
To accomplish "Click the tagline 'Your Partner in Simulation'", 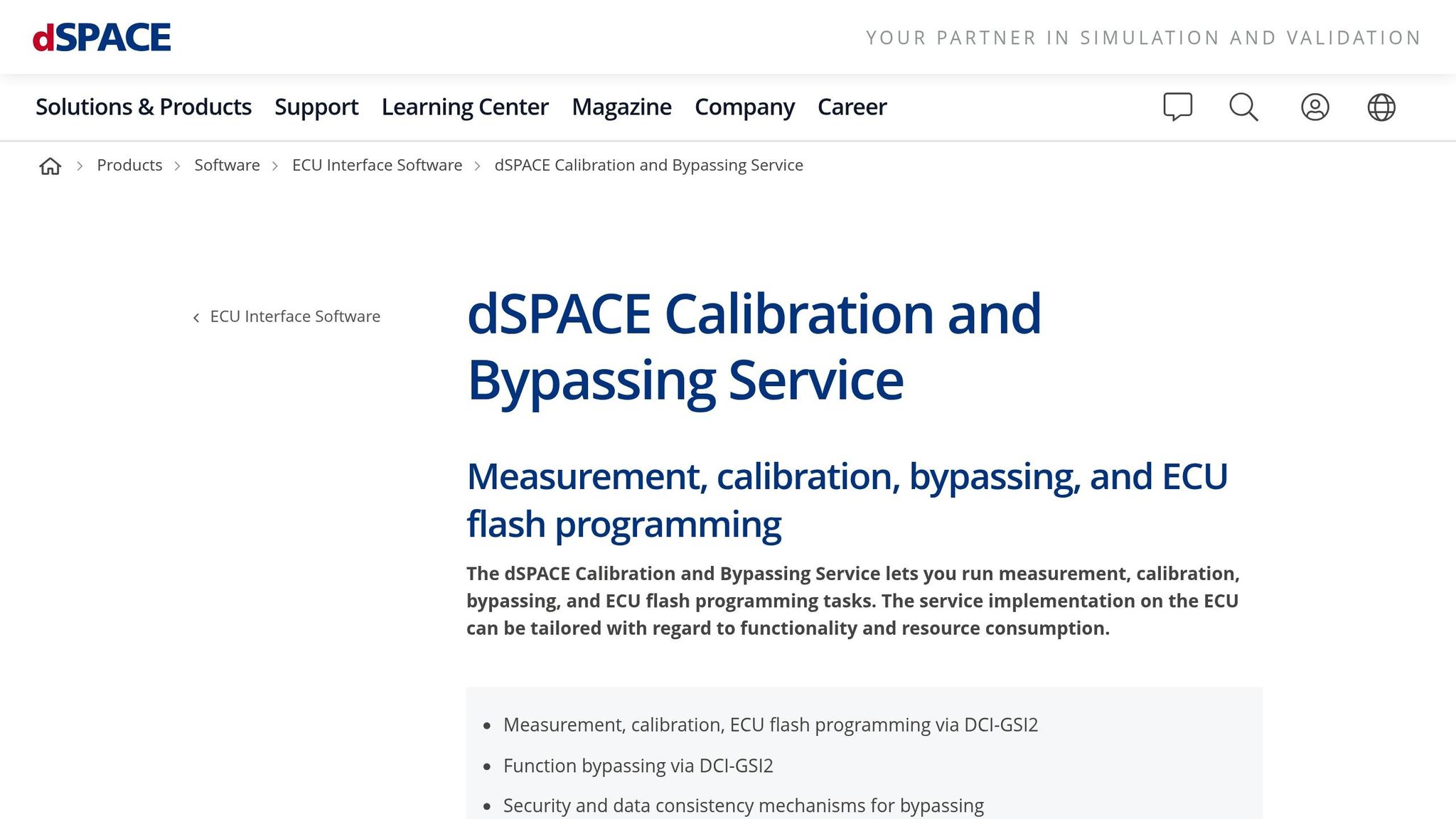I will tap(1142, 38).
